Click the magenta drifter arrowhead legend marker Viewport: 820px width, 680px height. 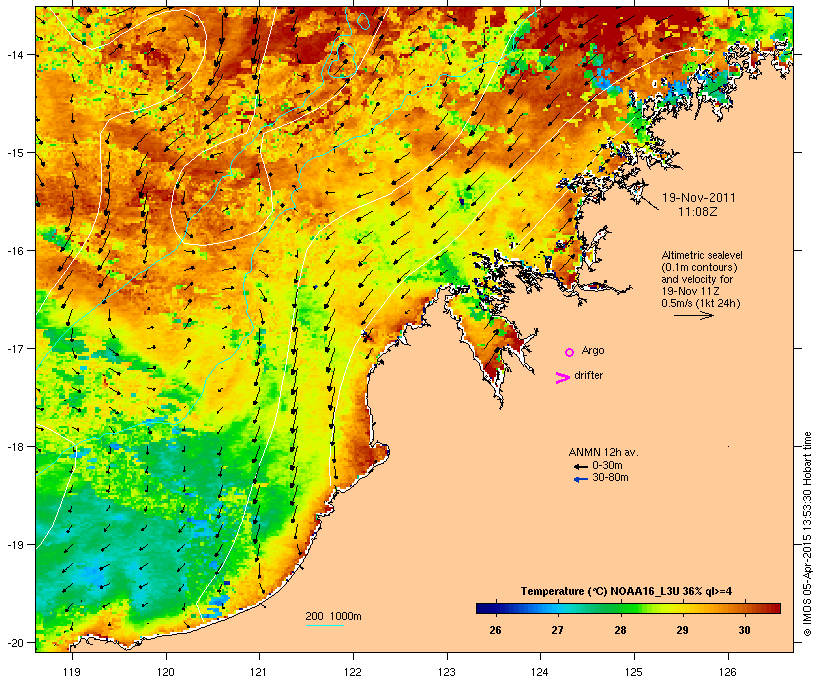(562, 378)
